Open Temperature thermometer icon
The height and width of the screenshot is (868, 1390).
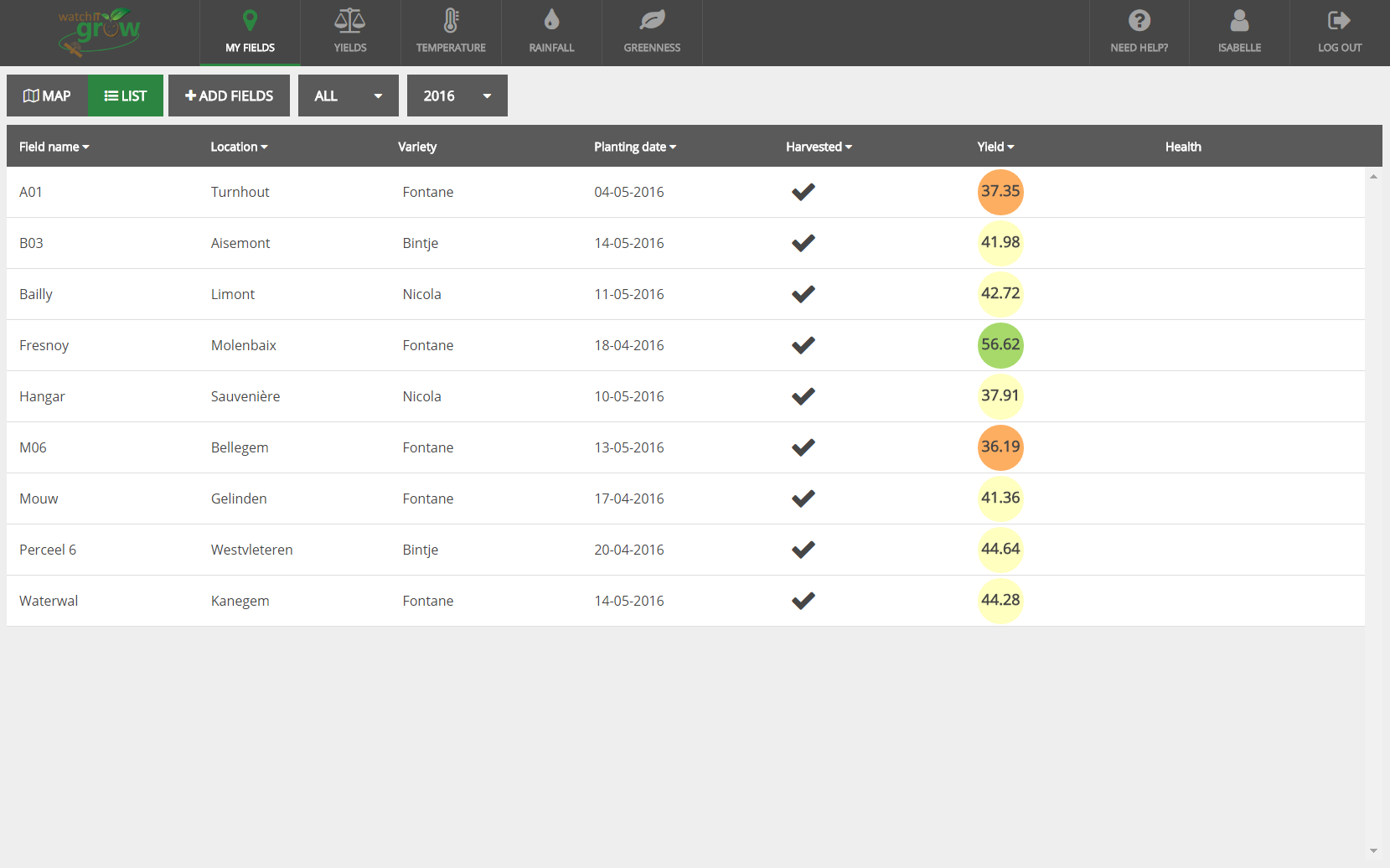(451, 20)
